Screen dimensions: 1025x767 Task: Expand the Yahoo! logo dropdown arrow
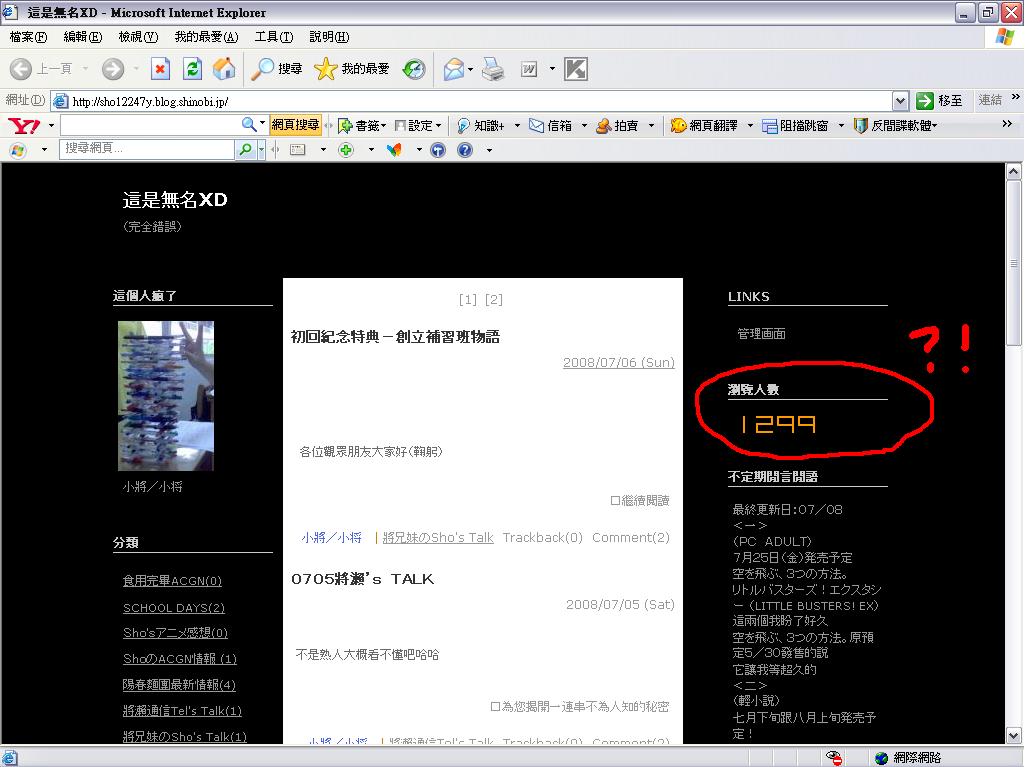click(x=51, y=125)
